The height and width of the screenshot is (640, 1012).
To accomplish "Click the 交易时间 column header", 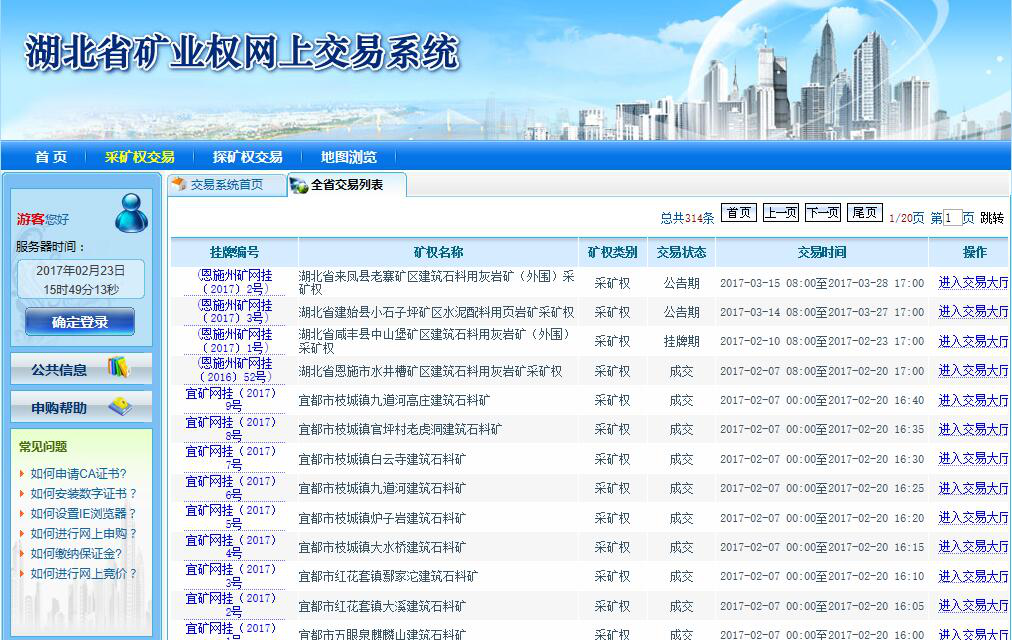I will click(821, 252).
